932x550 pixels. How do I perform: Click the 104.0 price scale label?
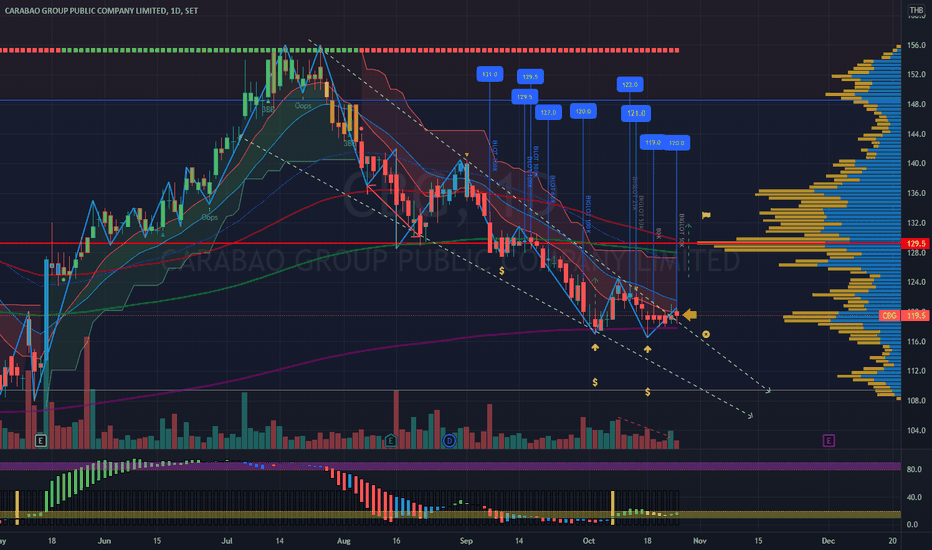pyautogui.click(x=916, y=430)
